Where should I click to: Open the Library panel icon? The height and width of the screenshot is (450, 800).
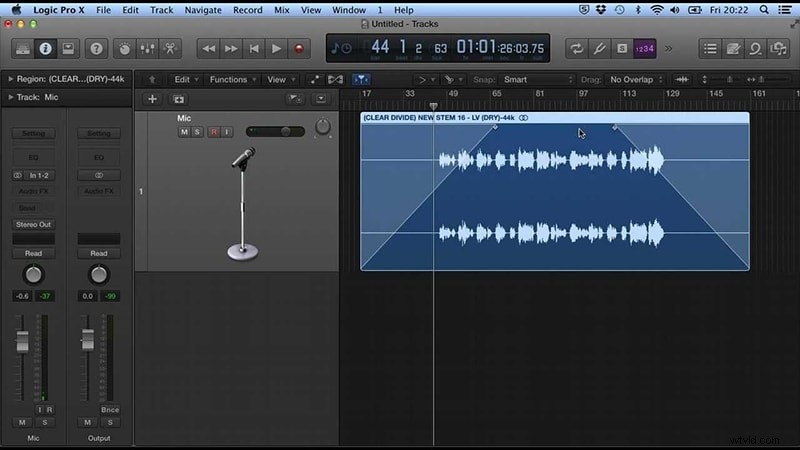22,48
